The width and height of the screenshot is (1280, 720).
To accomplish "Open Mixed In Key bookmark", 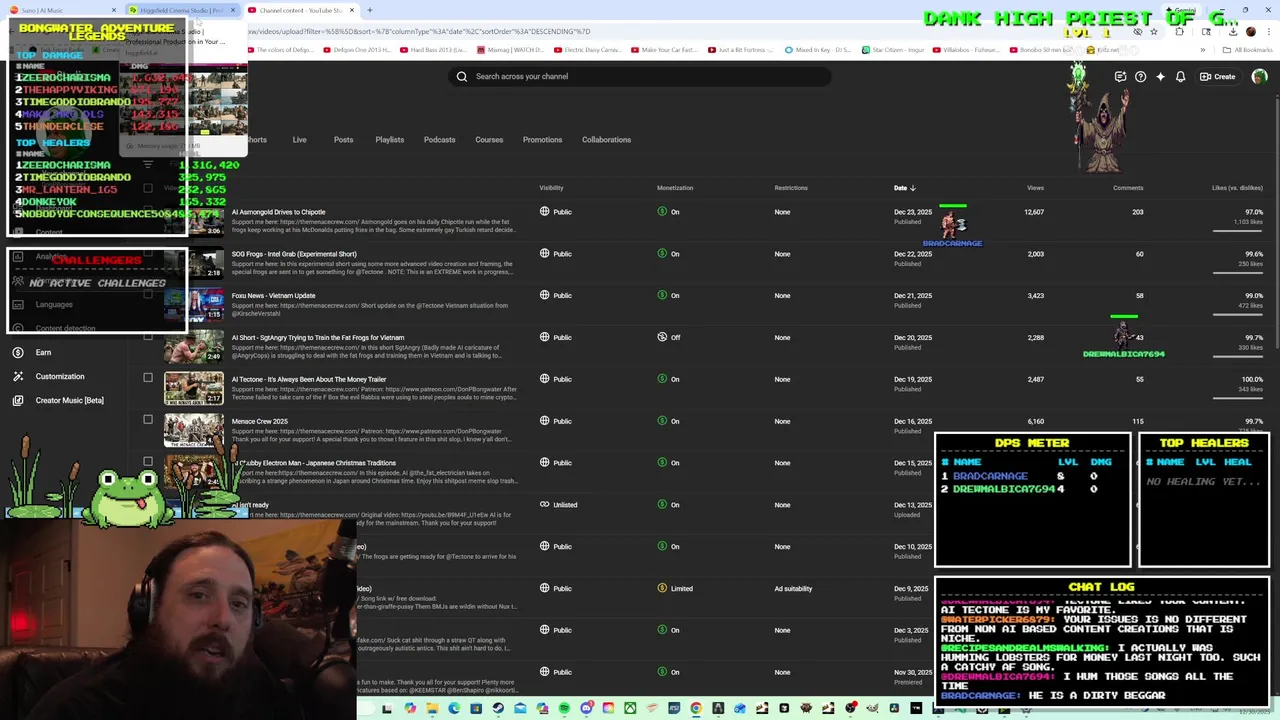I will coord(820,50).
